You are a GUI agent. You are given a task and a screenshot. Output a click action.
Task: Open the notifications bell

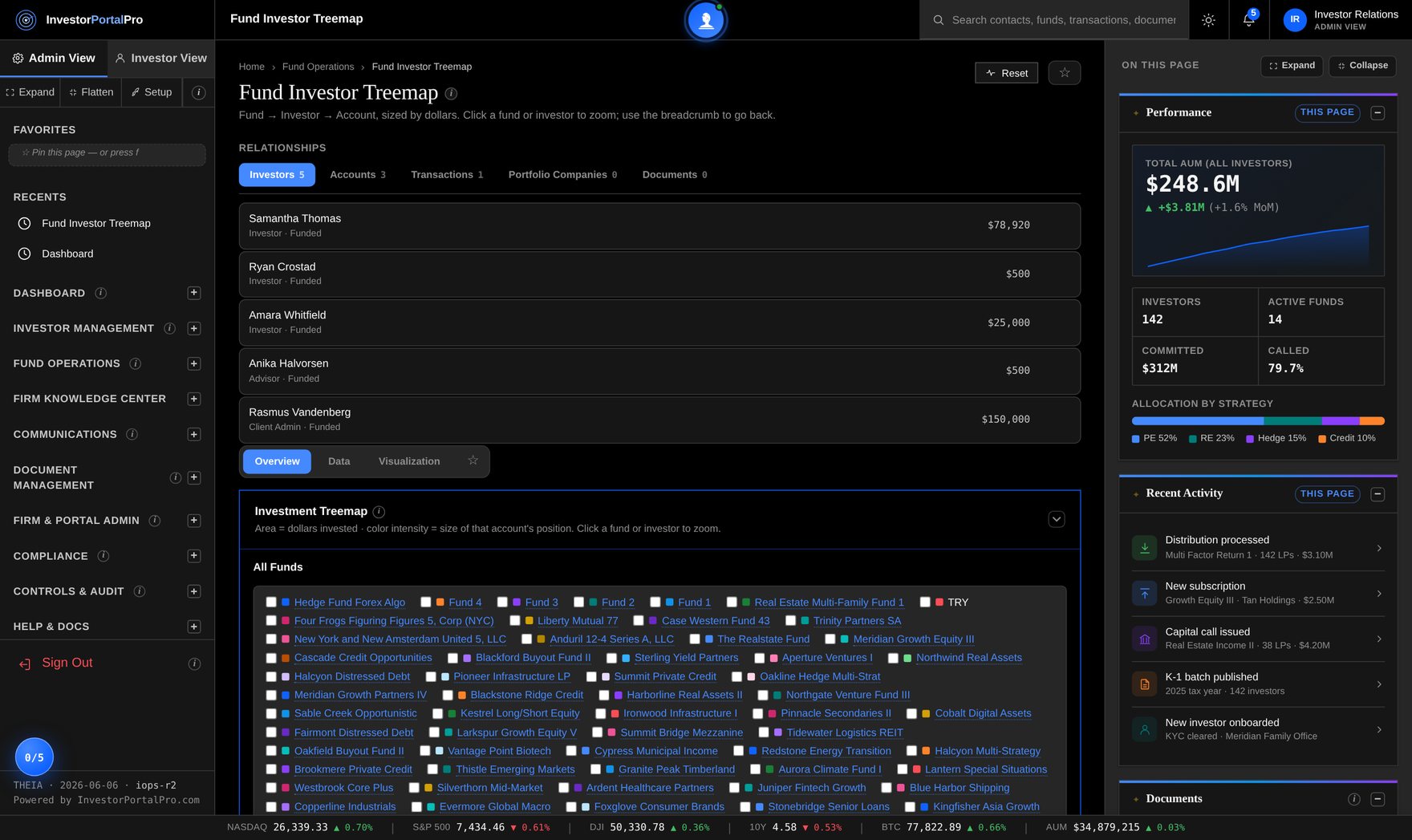(x=1248, y=20)
